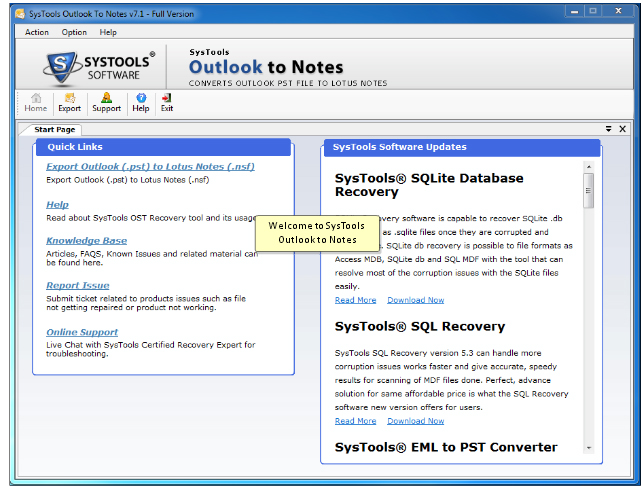Click the Export toolbar icon

(70, 102)
